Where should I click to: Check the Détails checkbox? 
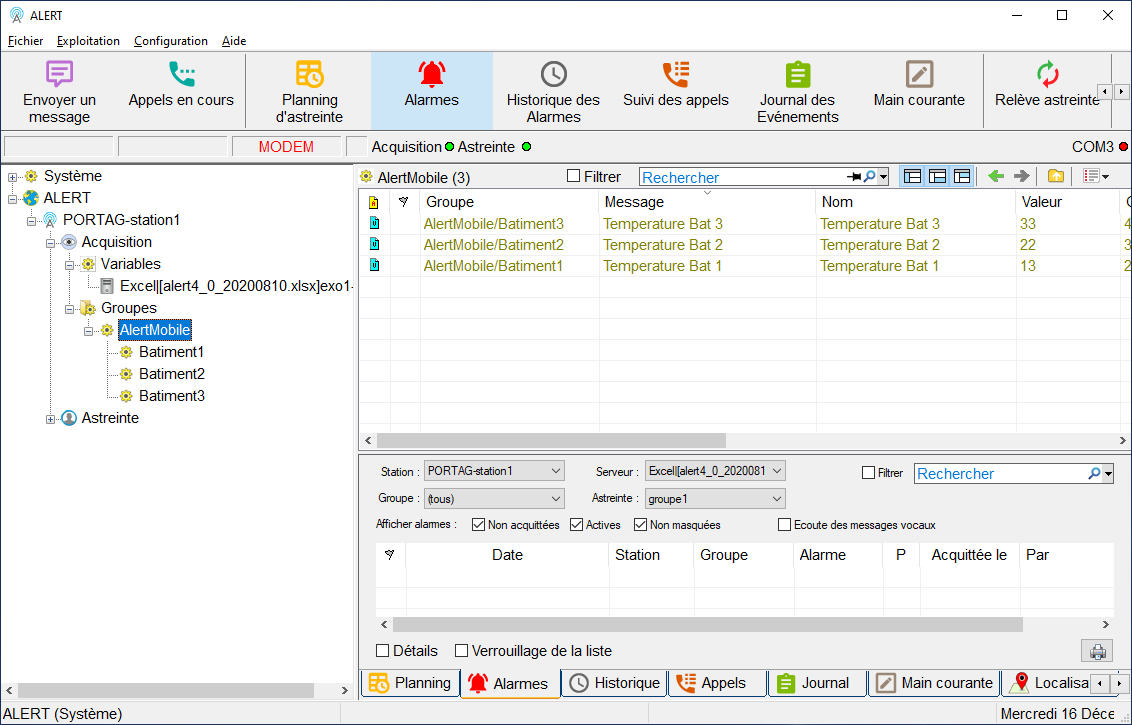382,651
